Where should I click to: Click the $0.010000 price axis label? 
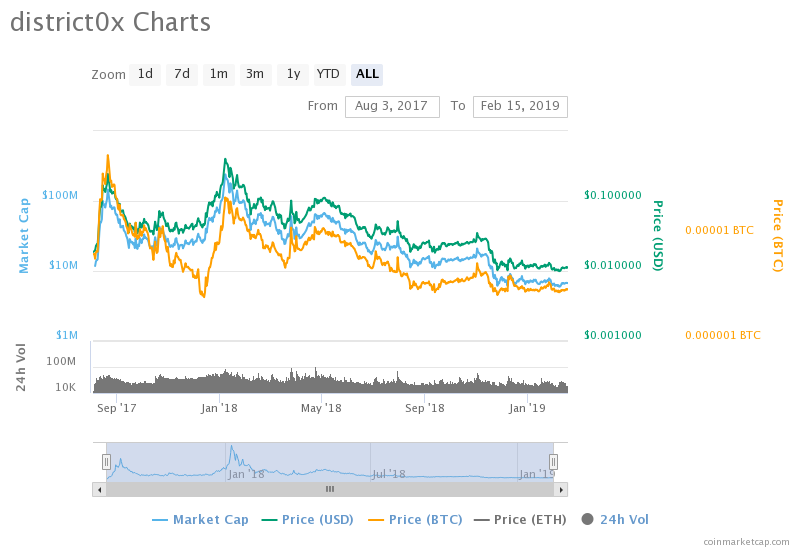(612, 265)
